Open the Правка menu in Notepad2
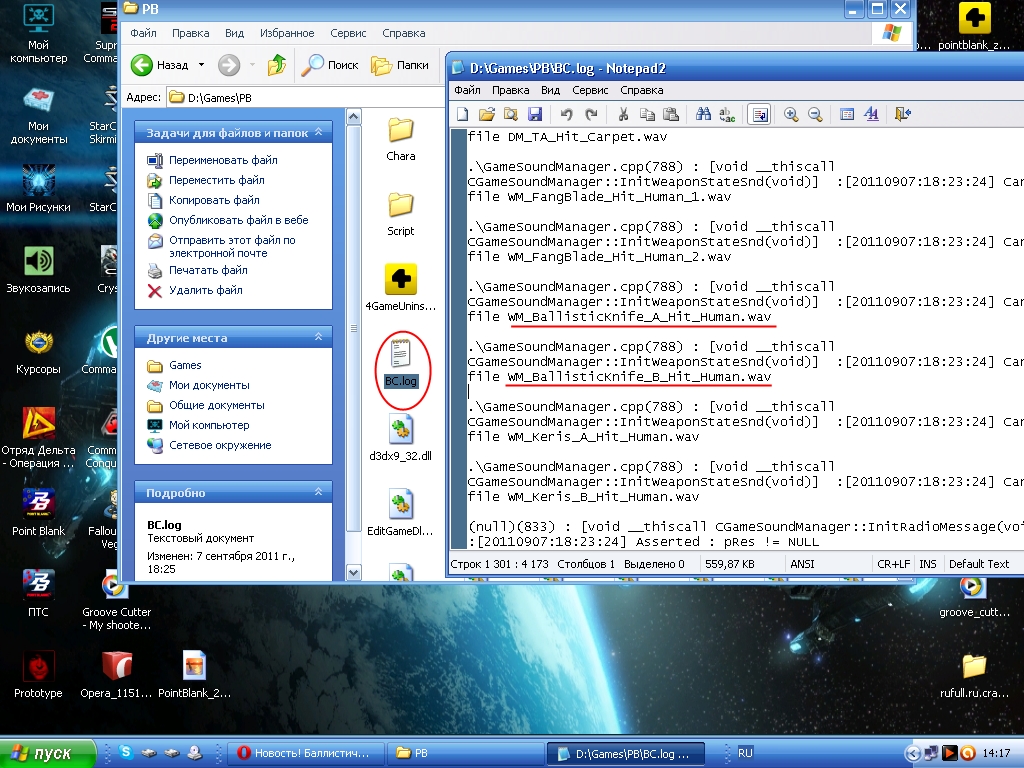Viewport: 1024px width, 768px height. (x=510, y=90)
